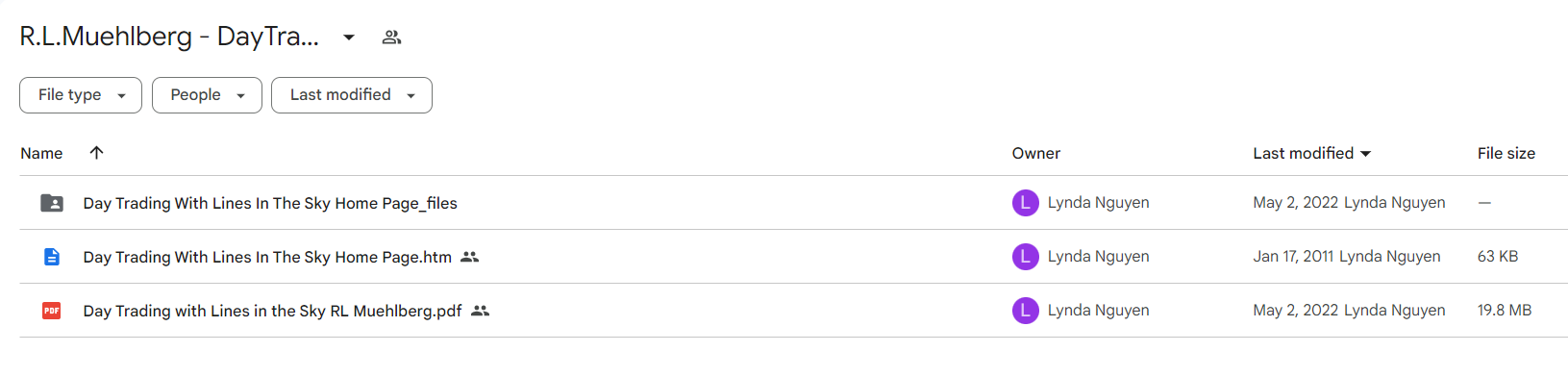Expand the File type filter

(81, 95)
